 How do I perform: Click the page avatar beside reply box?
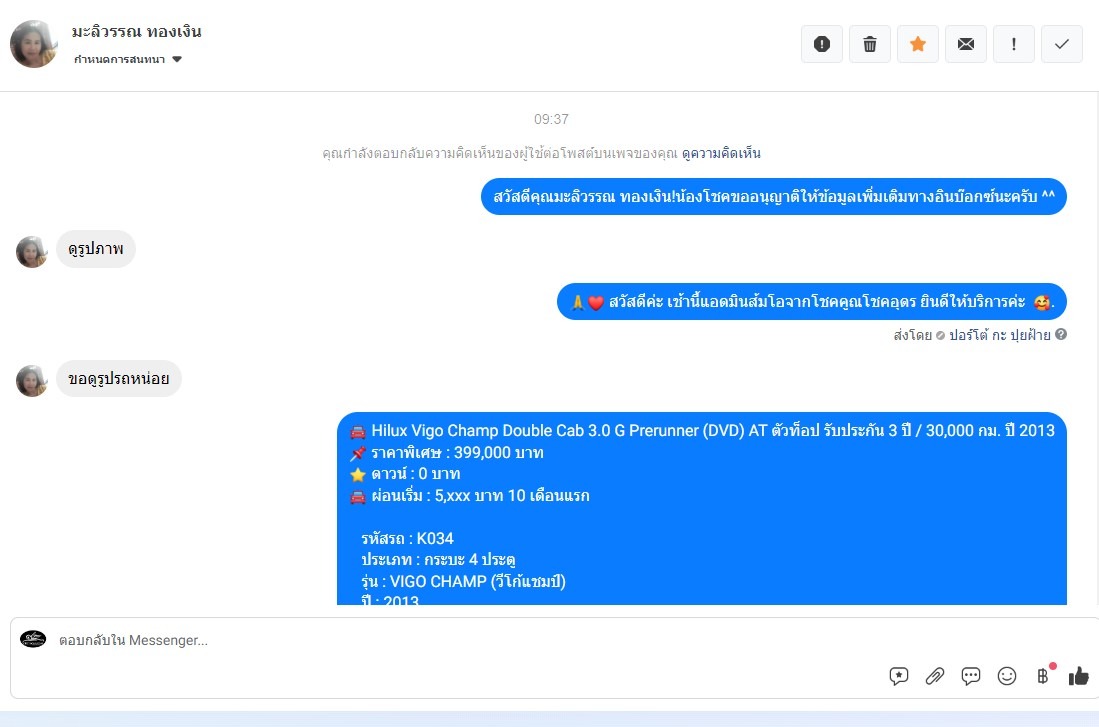tap(33, 639)
